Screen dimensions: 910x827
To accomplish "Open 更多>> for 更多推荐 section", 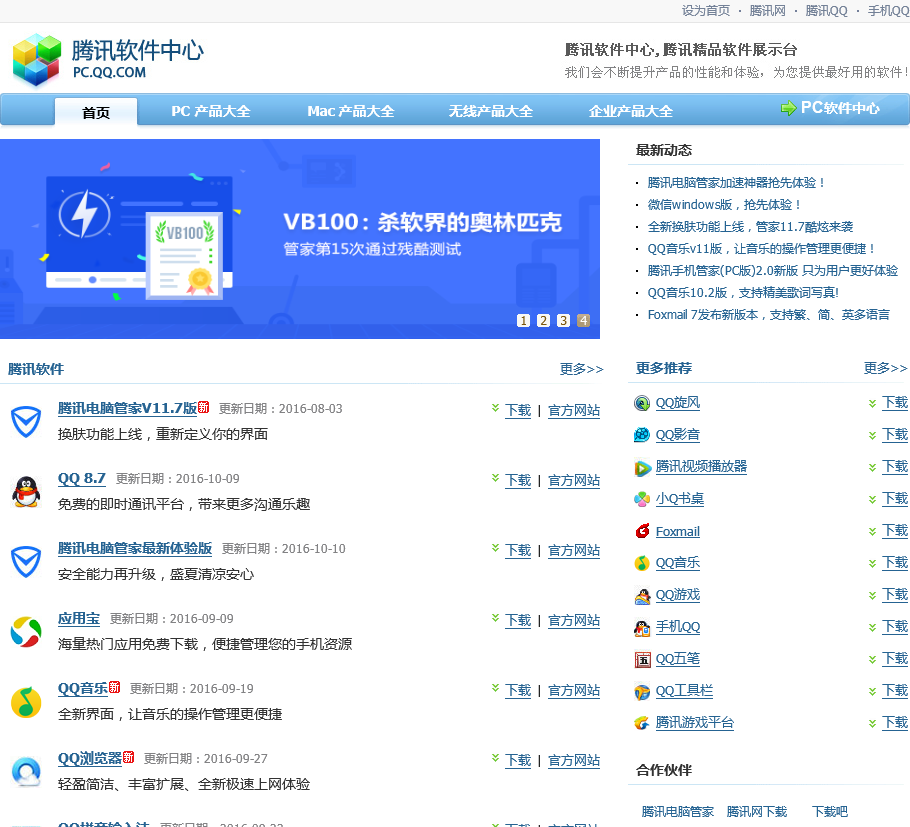I will click(886, 368).
